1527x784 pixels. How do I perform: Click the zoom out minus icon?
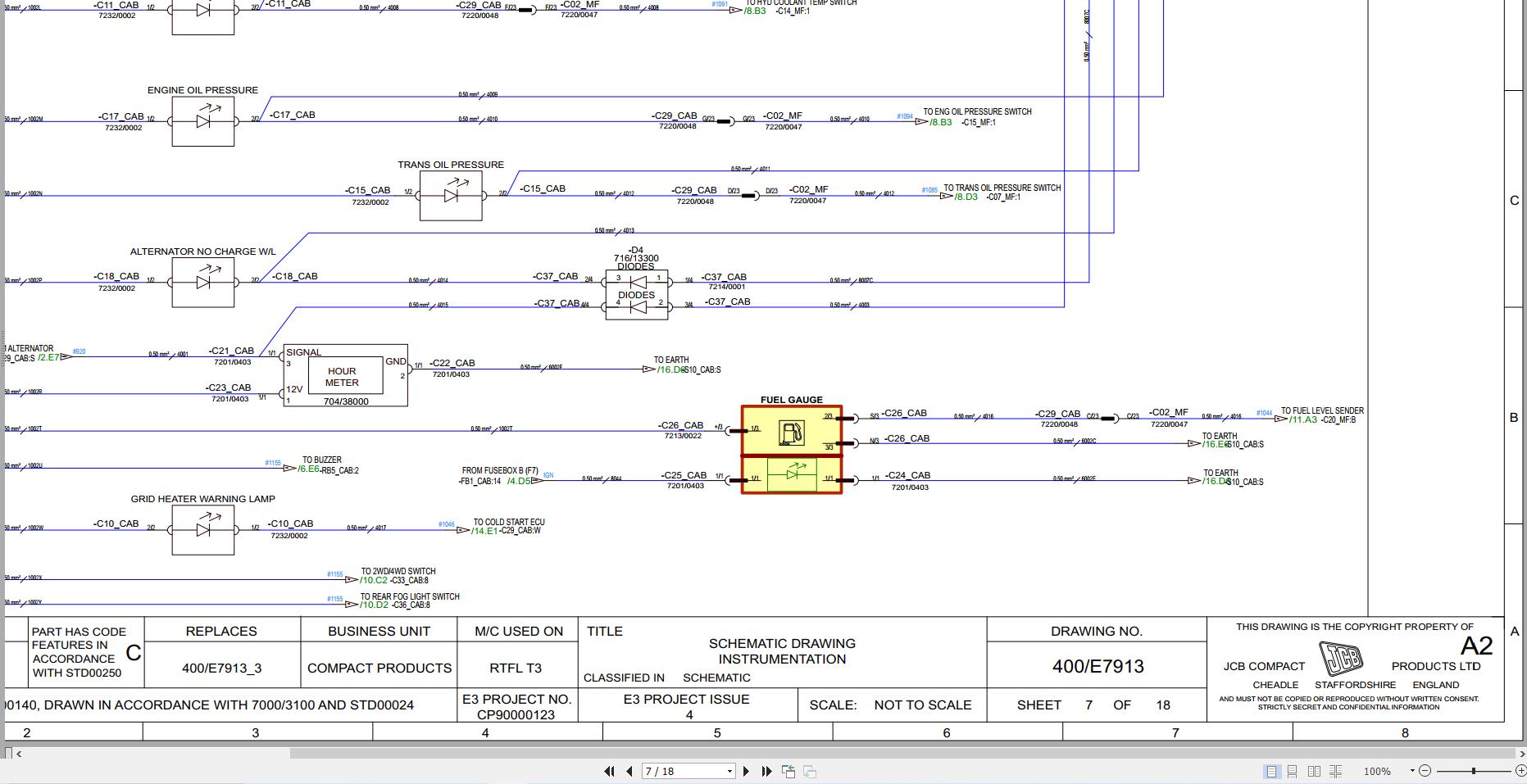click(x=1426, y=771)
